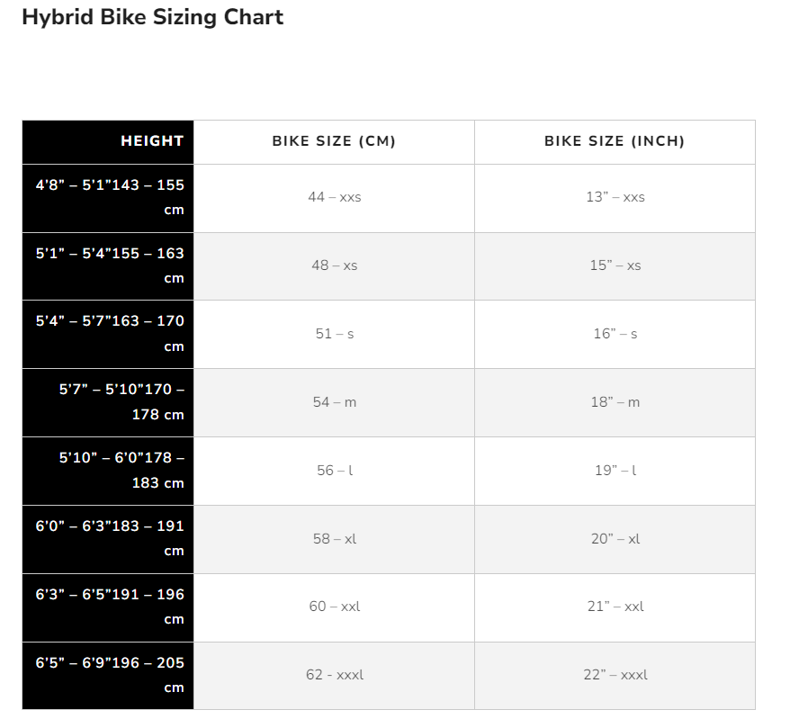Select the BIKE SIZE (CM) column header

click(334, 141)
